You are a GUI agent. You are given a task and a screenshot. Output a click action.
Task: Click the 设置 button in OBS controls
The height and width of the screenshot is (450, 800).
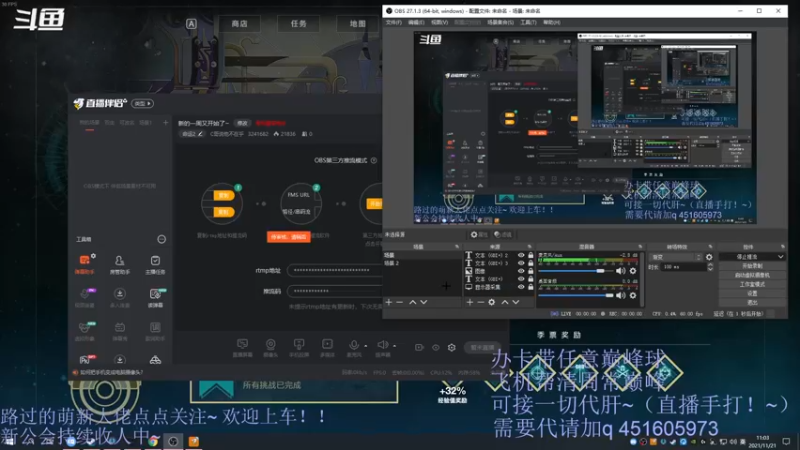pos(752,293)
